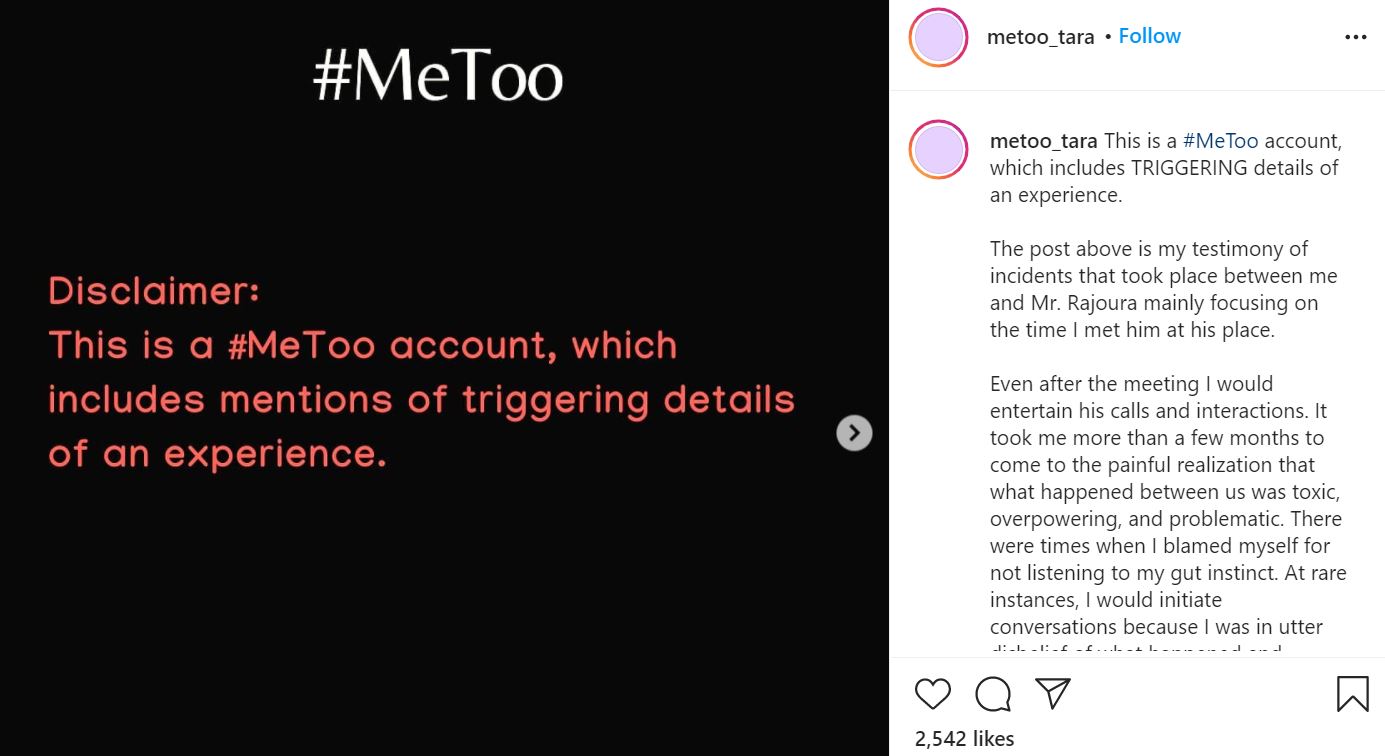1385x756 pixels.
Task: Click the red disclaimer text on image
Action: 420,400
